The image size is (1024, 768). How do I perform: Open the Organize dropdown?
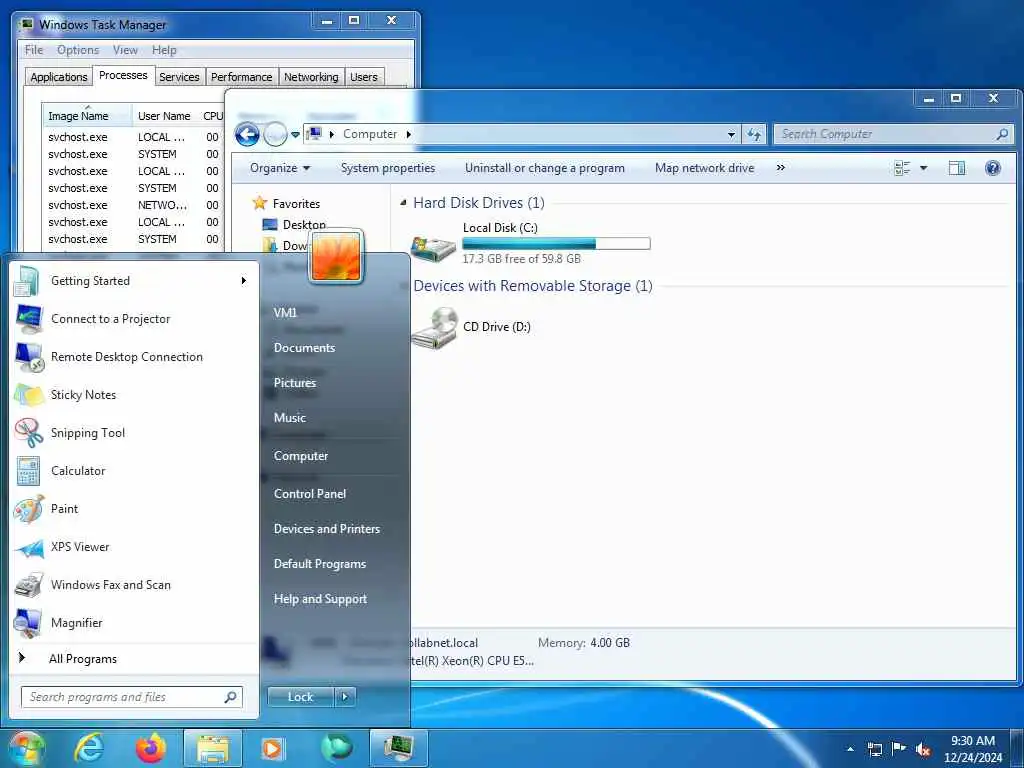click(x=280, y=168)
